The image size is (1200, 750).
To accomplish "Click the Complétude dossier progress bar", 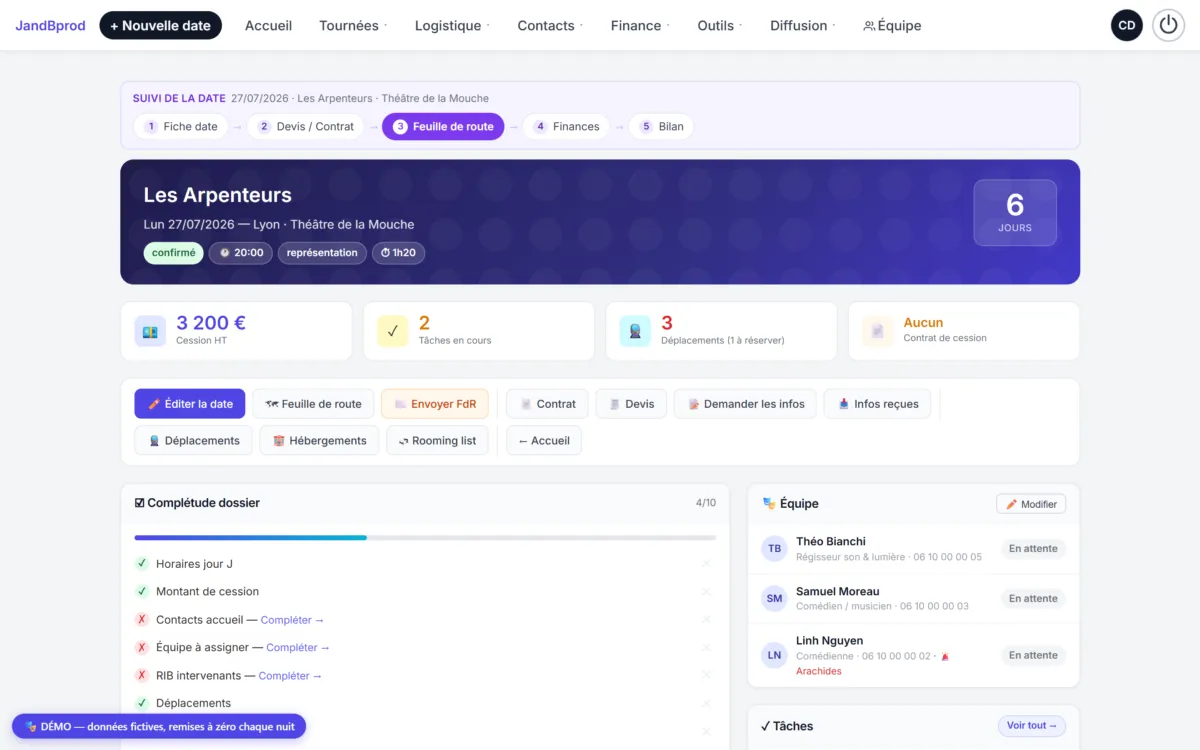I will (425, 538).
